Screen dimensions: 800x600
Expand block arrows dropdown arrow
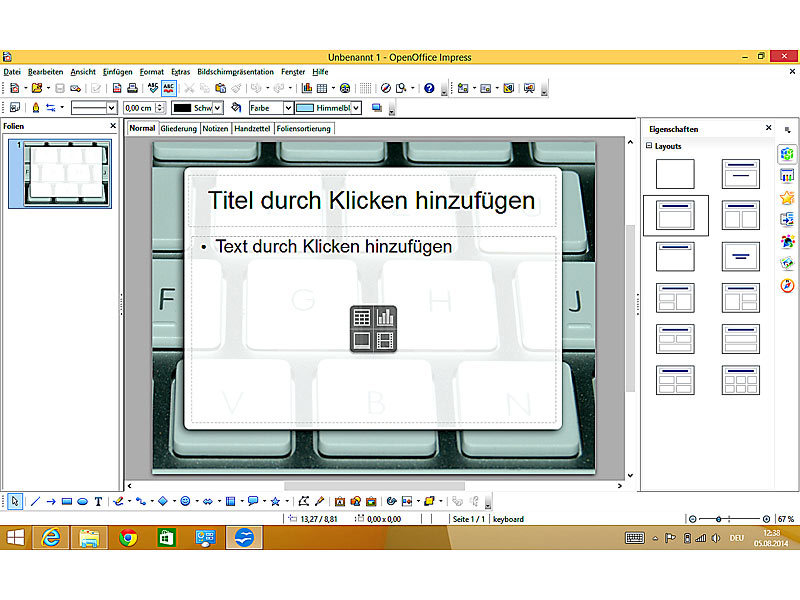coord(219,502)
